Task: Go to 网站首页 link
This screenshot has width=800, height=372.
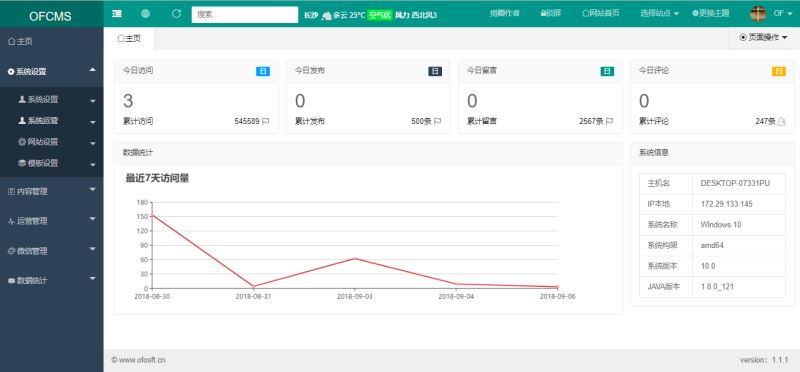Action: point(601,13)
